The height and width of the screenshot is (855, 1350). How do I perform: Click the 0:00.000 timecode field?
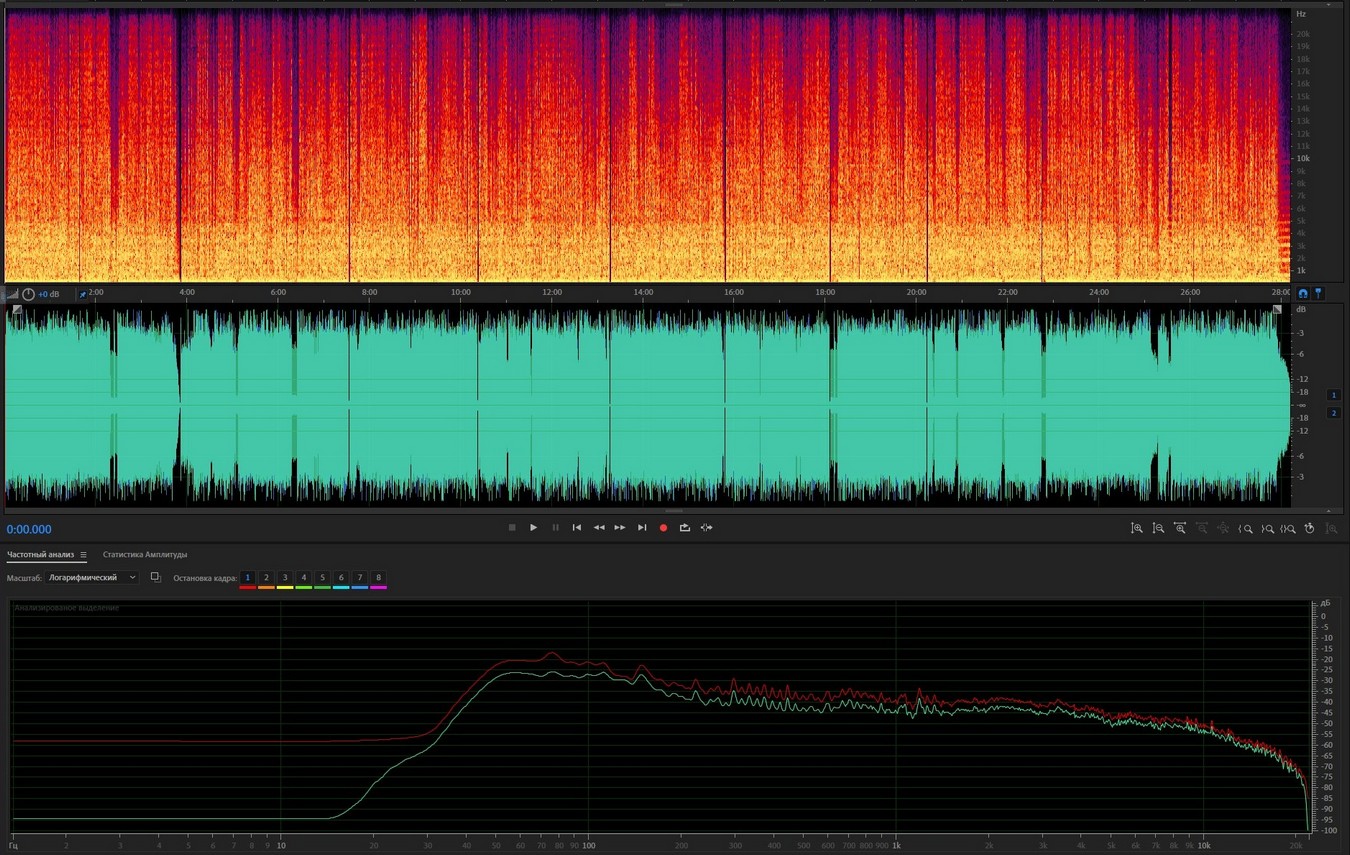[29, 530]
